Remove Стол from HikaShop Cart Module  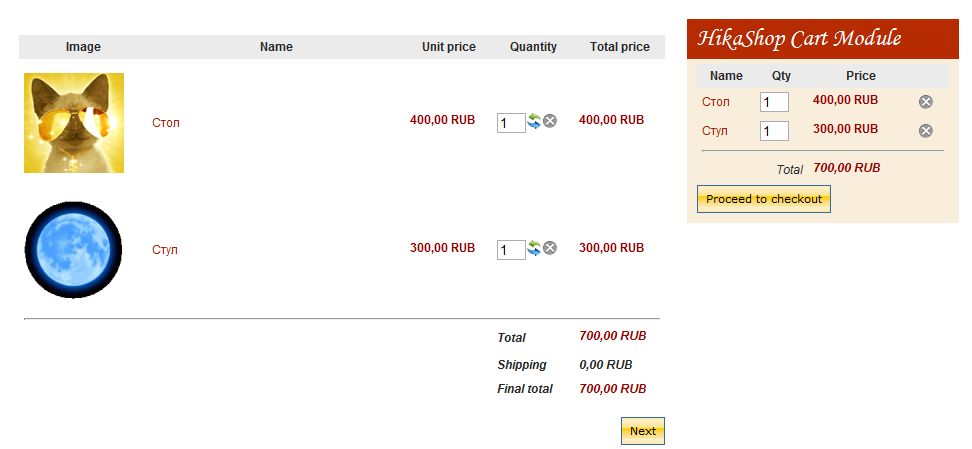coord(926,102)
